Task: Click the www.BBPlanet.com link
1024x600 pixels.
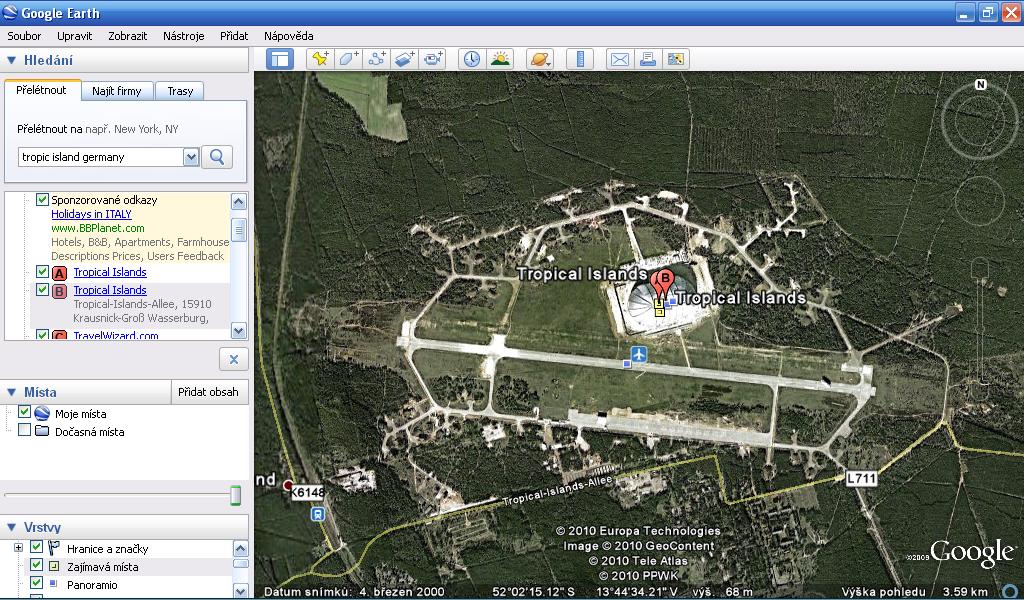Action: pyautogui.click(x=98, y=228)
